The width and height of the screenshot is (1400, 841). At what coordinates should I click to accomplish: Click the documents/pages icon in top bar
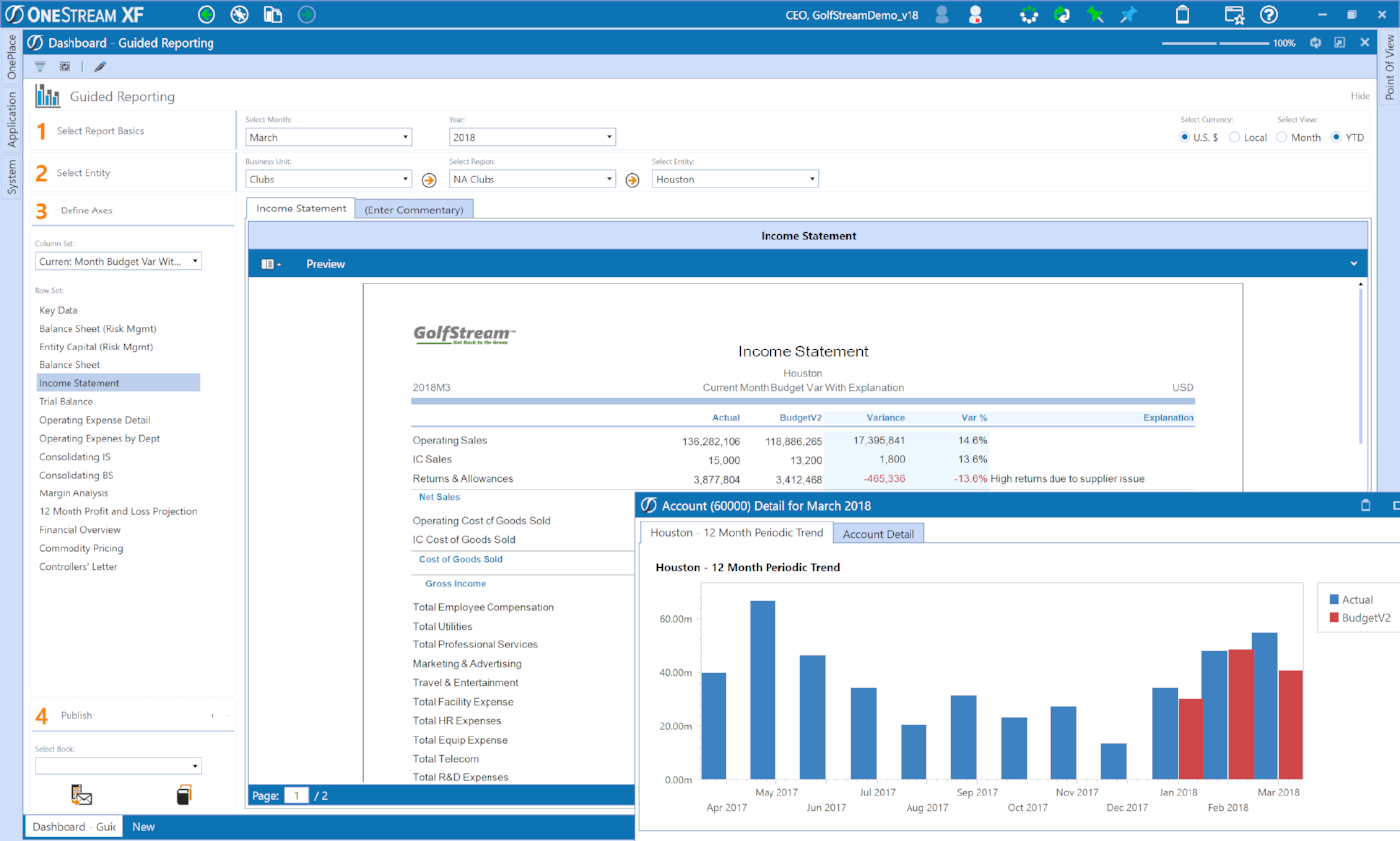pyautogui.click(x=273, y=15)
